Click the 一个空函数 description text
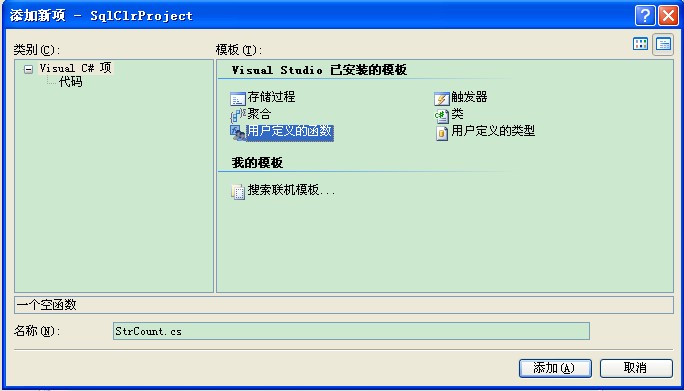 tap(47, 305)
